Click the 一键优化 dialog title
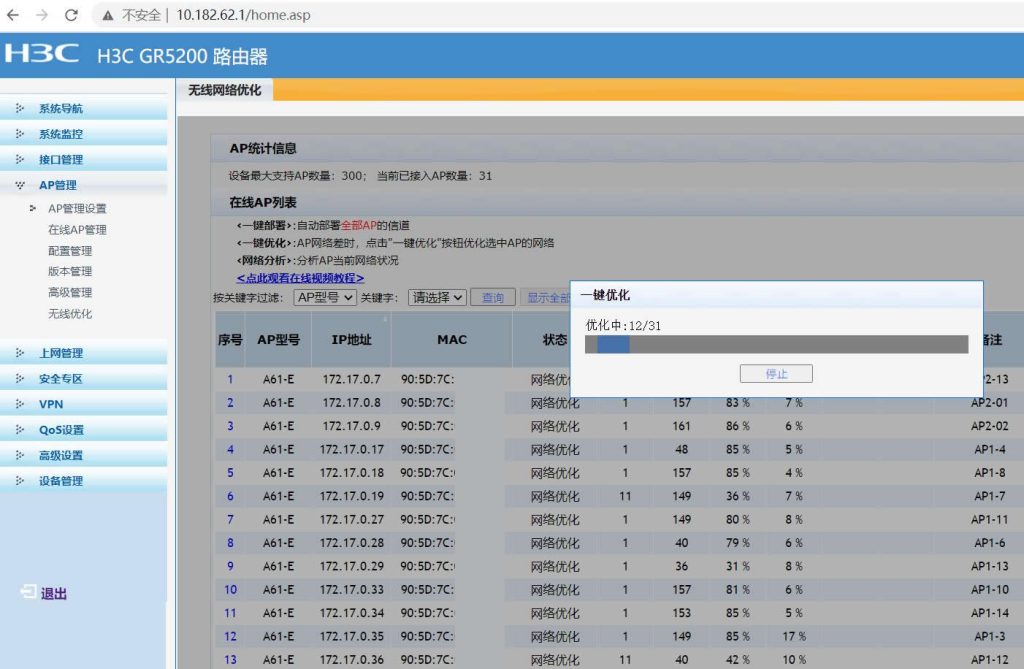This screenshot has height=669, width=1024. tap(605, 295)
